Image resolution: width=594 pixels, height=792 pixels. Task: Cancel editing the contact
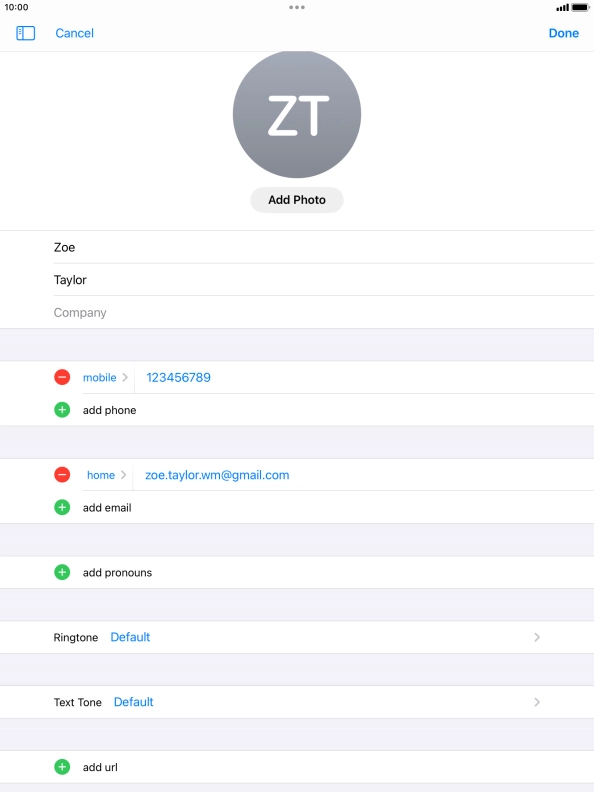click(74, 33)
